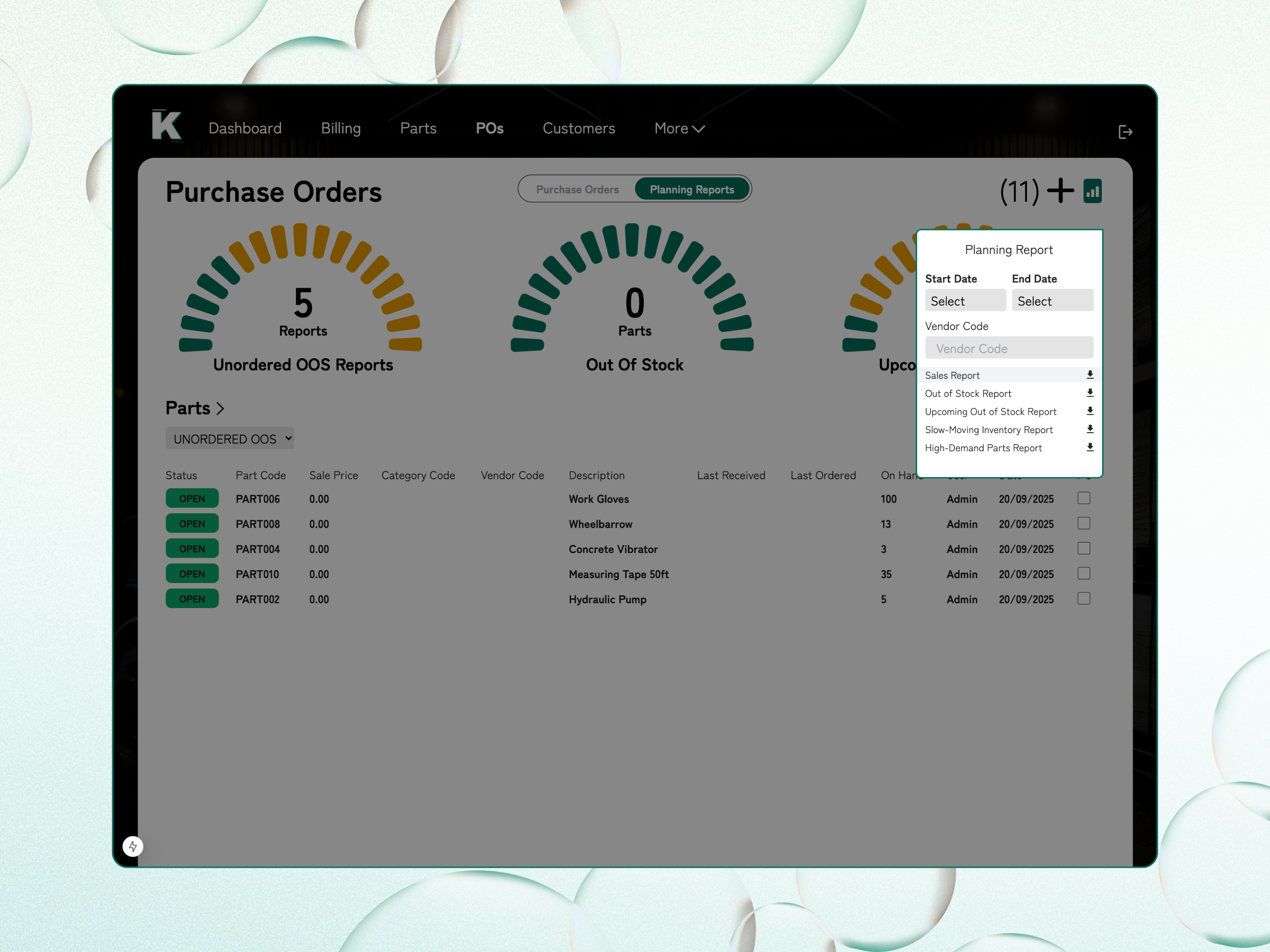Open the Parts section heading link

(194, 408)
